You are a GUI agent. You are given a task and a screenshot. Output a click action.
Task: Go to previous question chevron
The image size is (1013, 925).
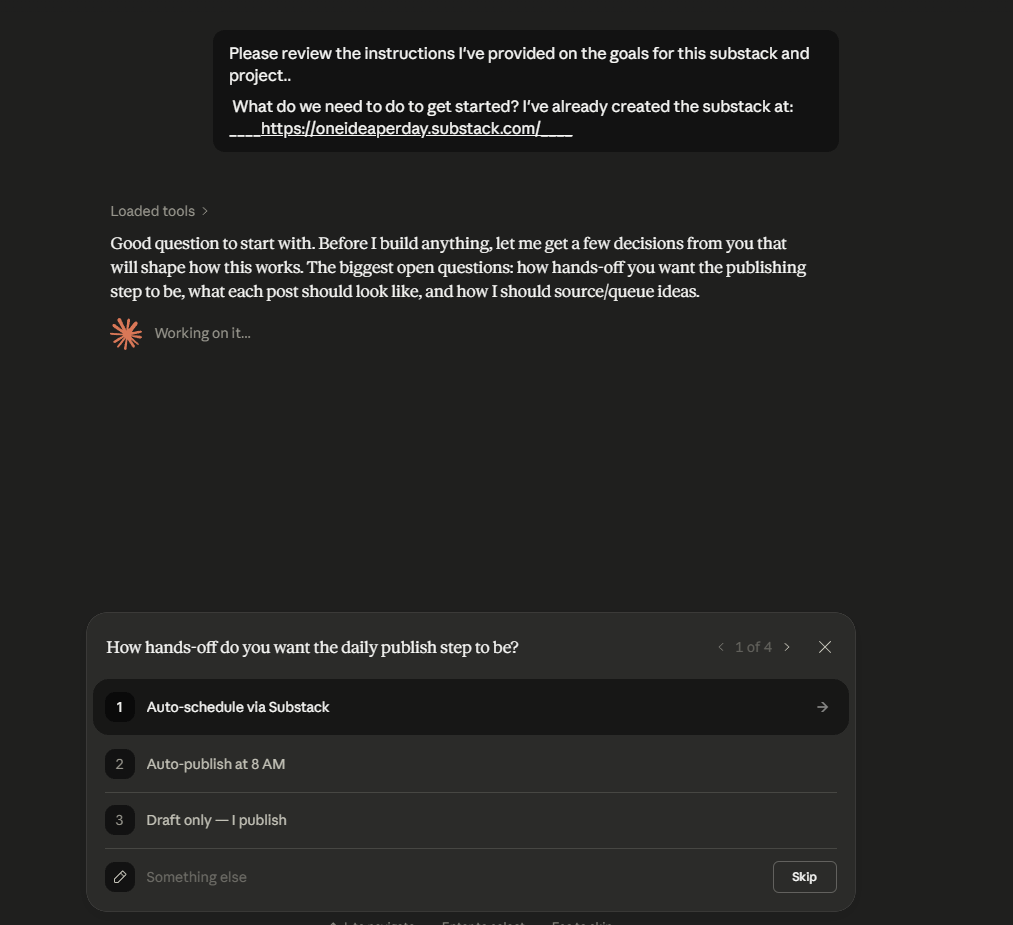(x=721, y=647)
